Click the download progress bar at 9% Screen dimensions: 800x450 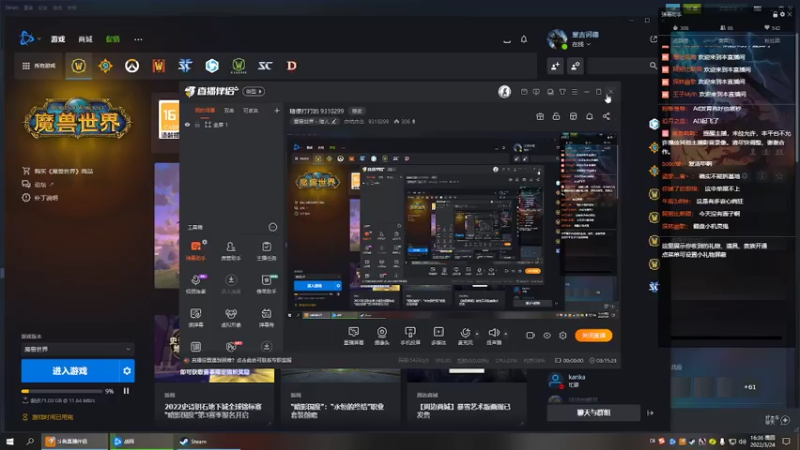pyautogui.click(x=61, y=391)
